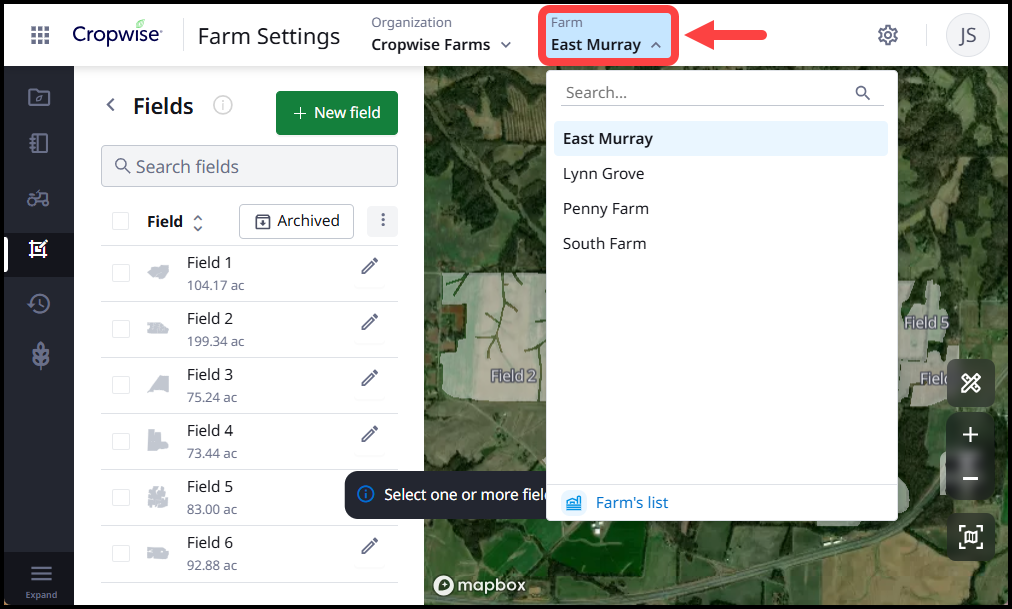This screenshot has height=609, width=1012.
Task: Select South Farm in the dropdown
Action: (x=604, y=244)
